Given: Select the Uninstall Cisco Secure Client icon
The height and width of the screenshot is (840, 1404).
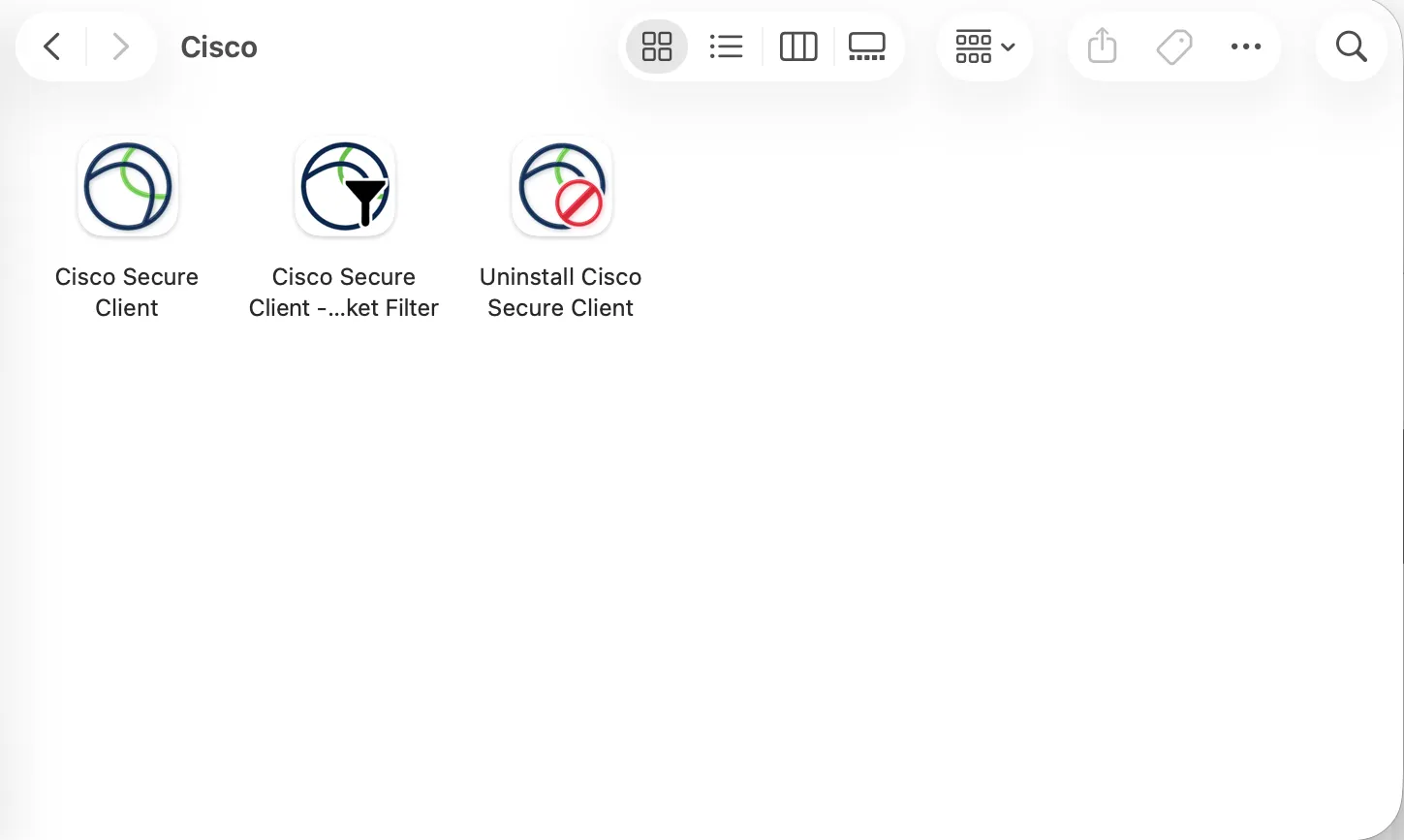Looking at the screenshot, I should click(x=562, y=186).
